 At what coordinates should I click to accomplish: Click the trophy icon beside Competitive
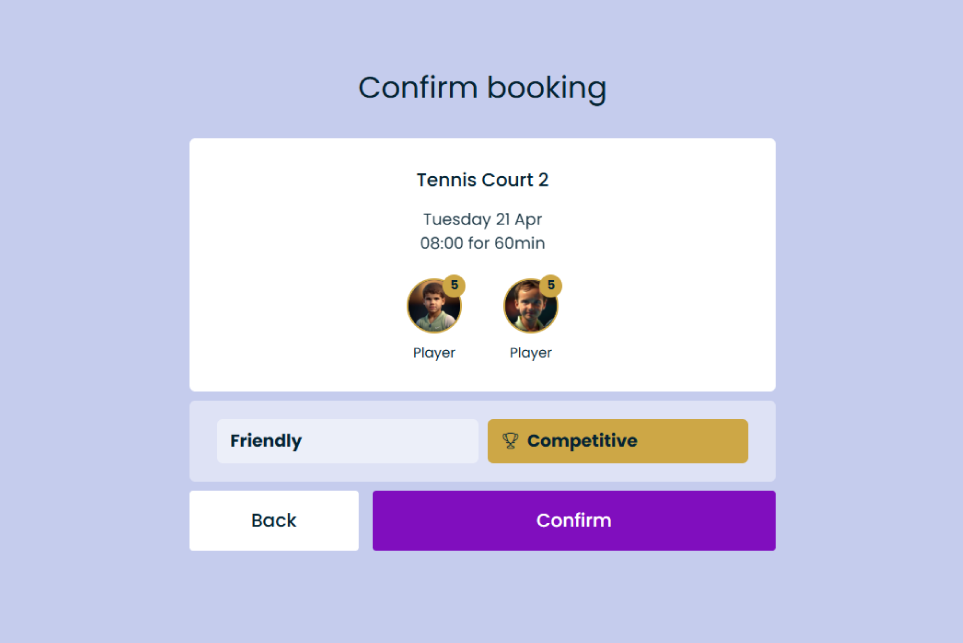[510, 441]
